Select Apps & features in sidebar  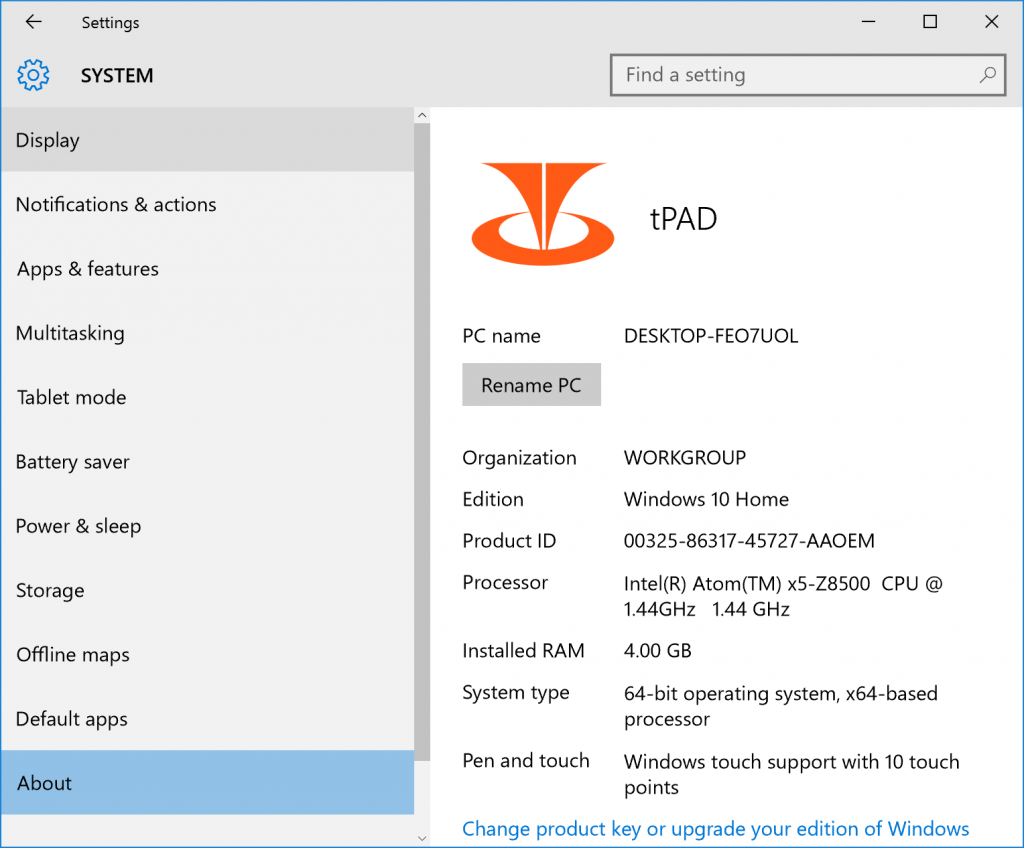pos(208,269)
